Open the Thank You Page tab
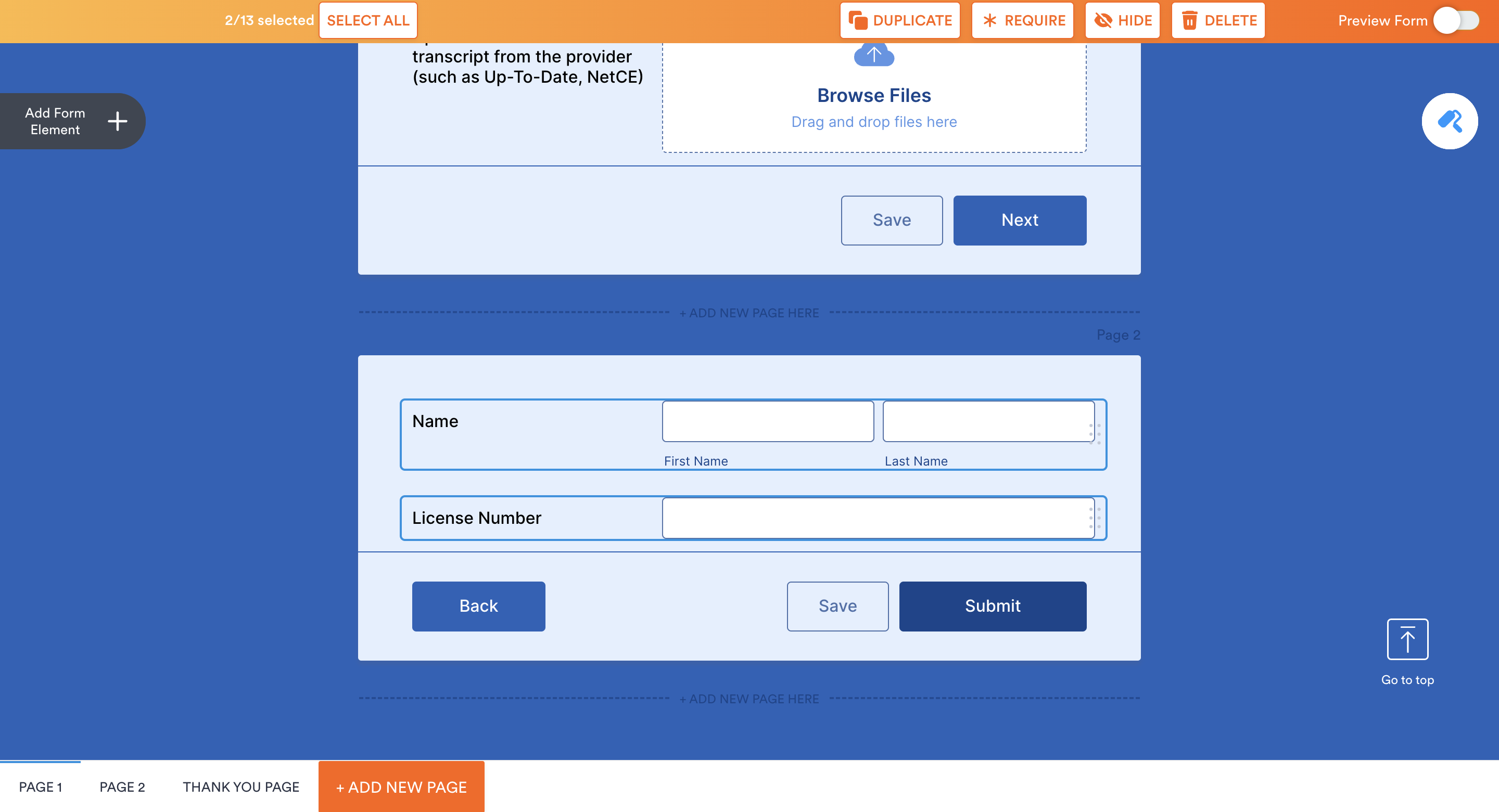Image resolution: width=1499 pixels, height=812 pixels. [x=241, y=787]
